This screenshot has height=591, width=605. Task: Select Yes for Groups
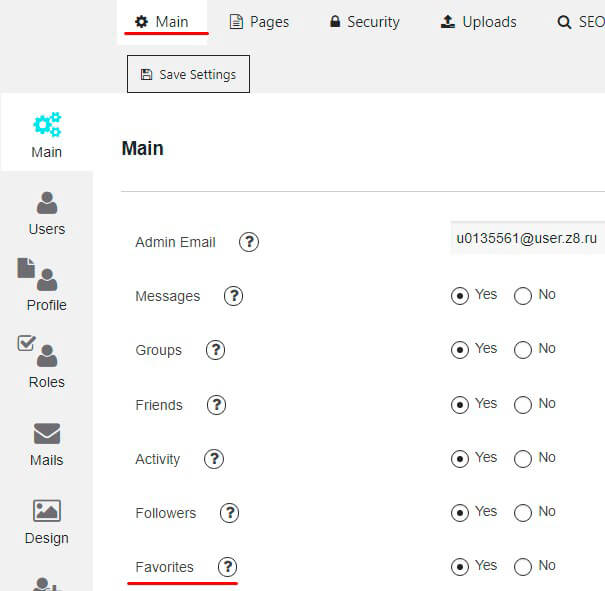[x=460, y=350]
